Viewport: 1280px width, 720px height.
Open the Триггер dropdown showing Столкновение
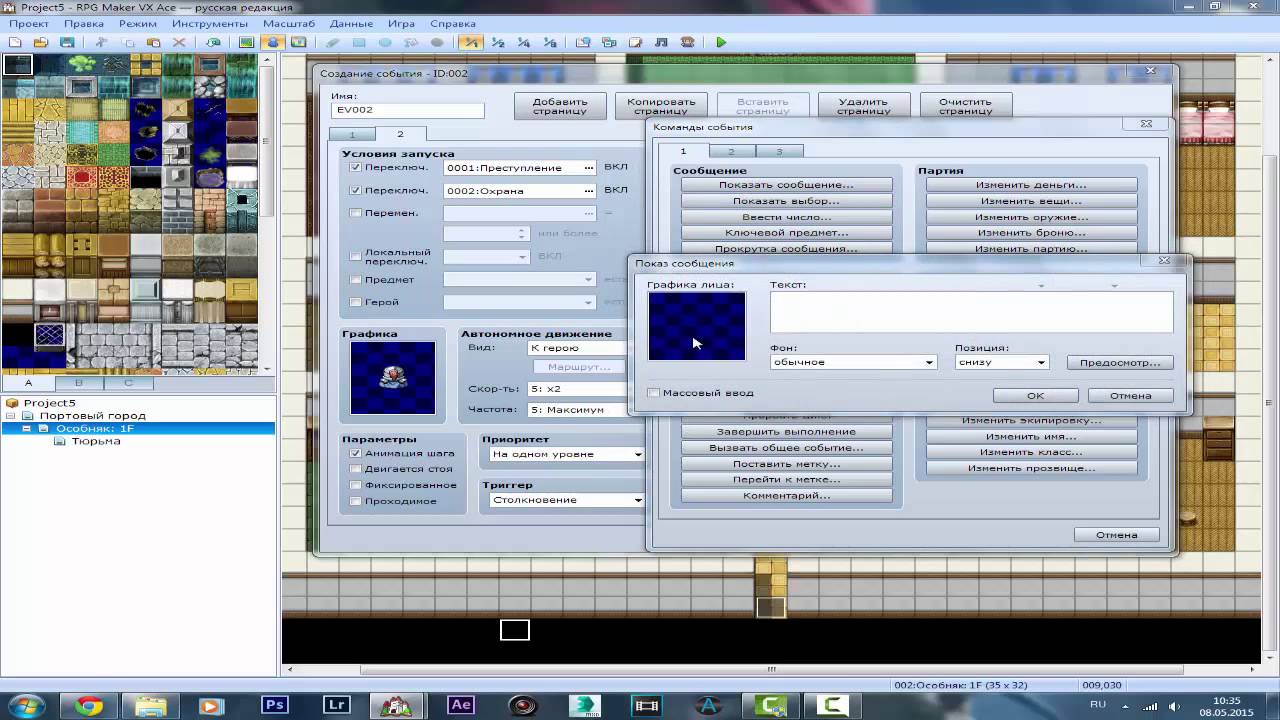click(x=567, y=500)
